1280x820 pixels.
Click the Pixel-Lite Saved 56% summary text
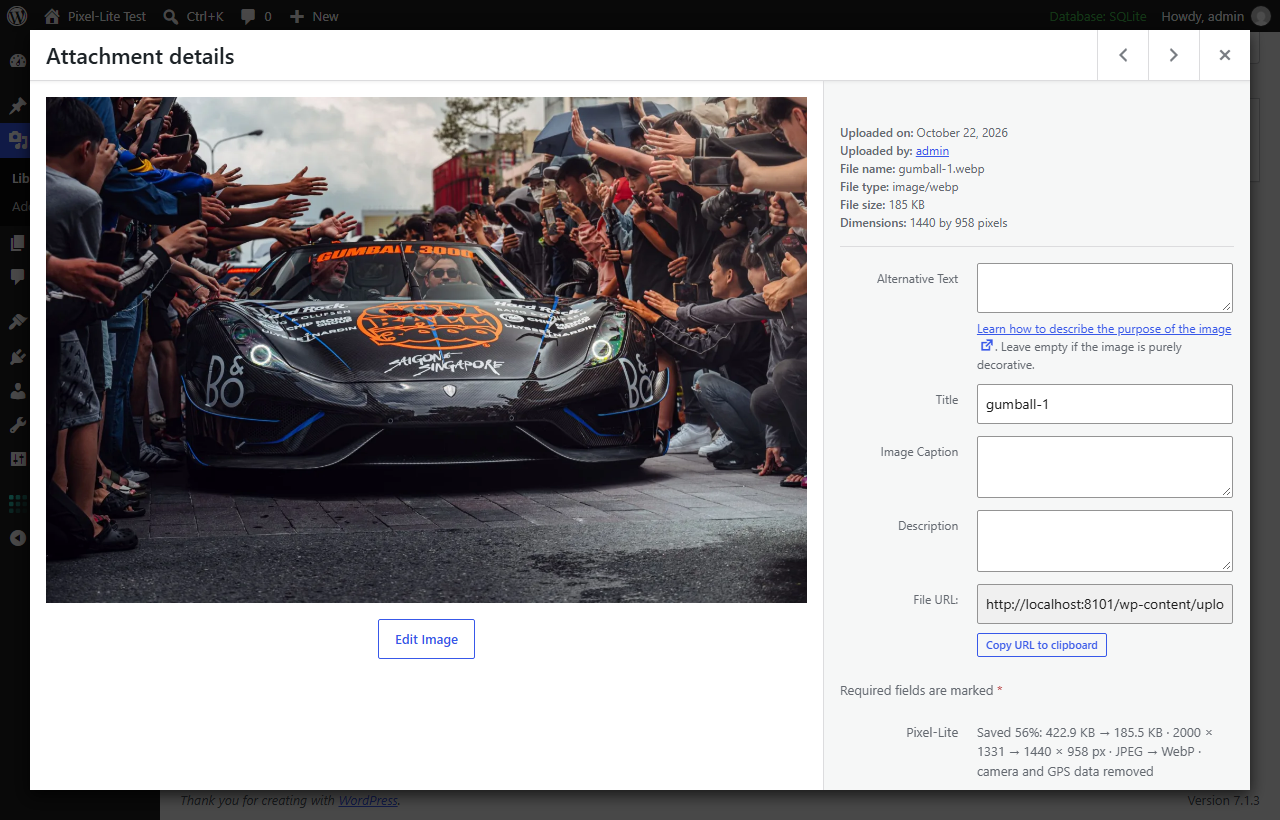(x=1095, y=752)
